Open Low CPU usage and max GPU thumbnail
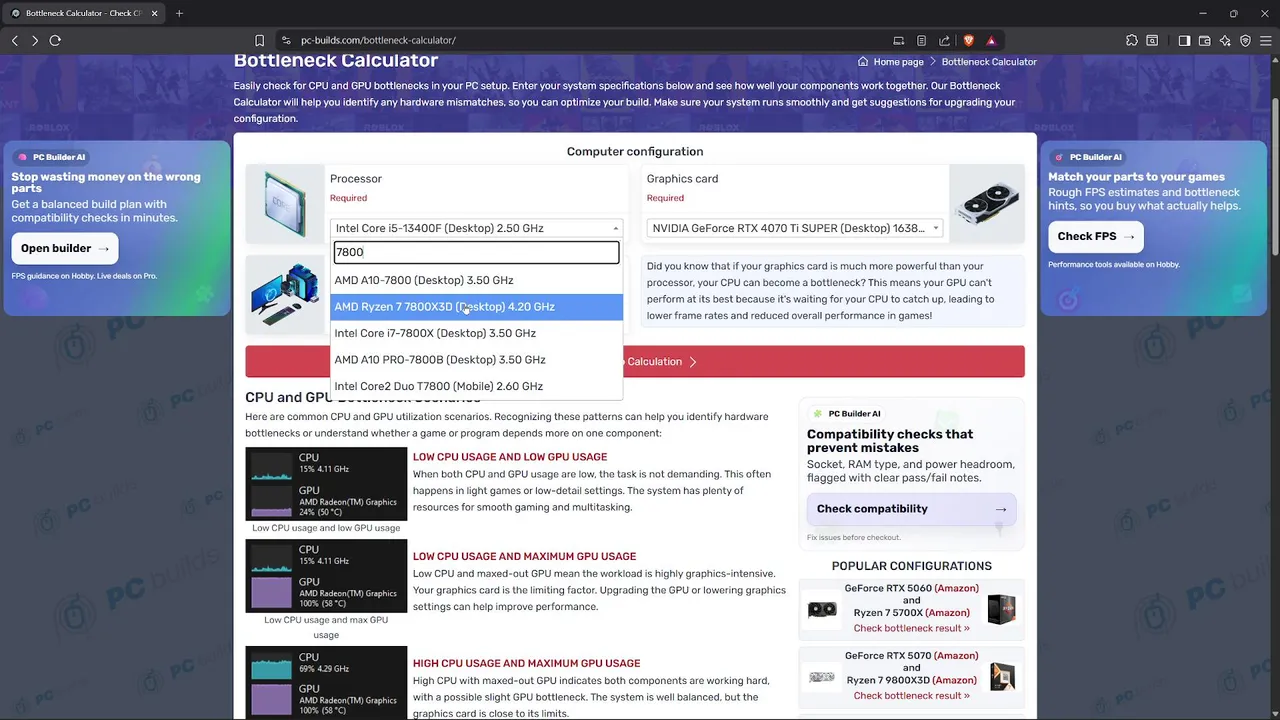This screenshot has width=1280, height=720. point(326,576)
